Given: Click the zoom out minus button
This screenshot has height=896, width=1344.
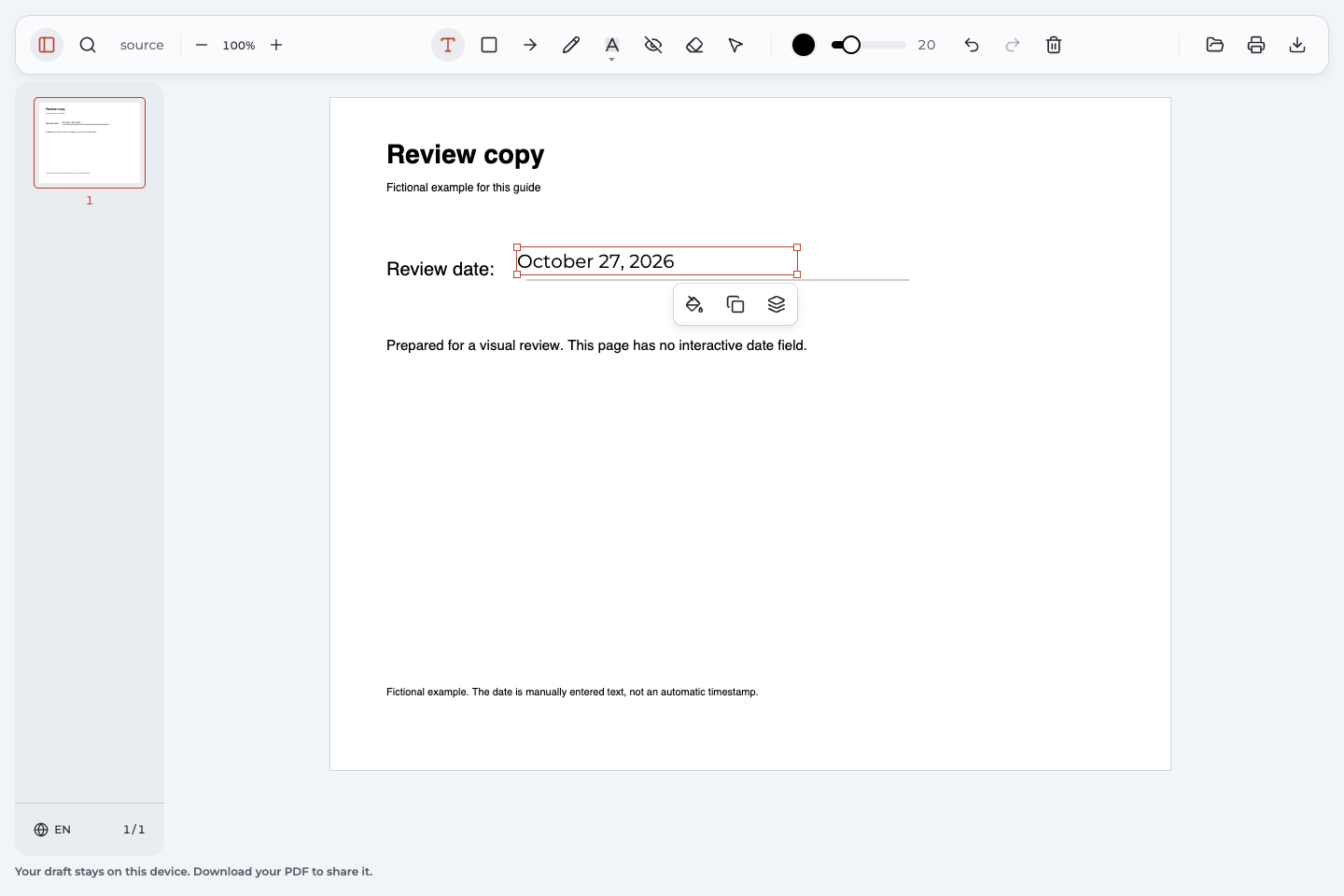Looking at the screenshot, I should (202, 45).
